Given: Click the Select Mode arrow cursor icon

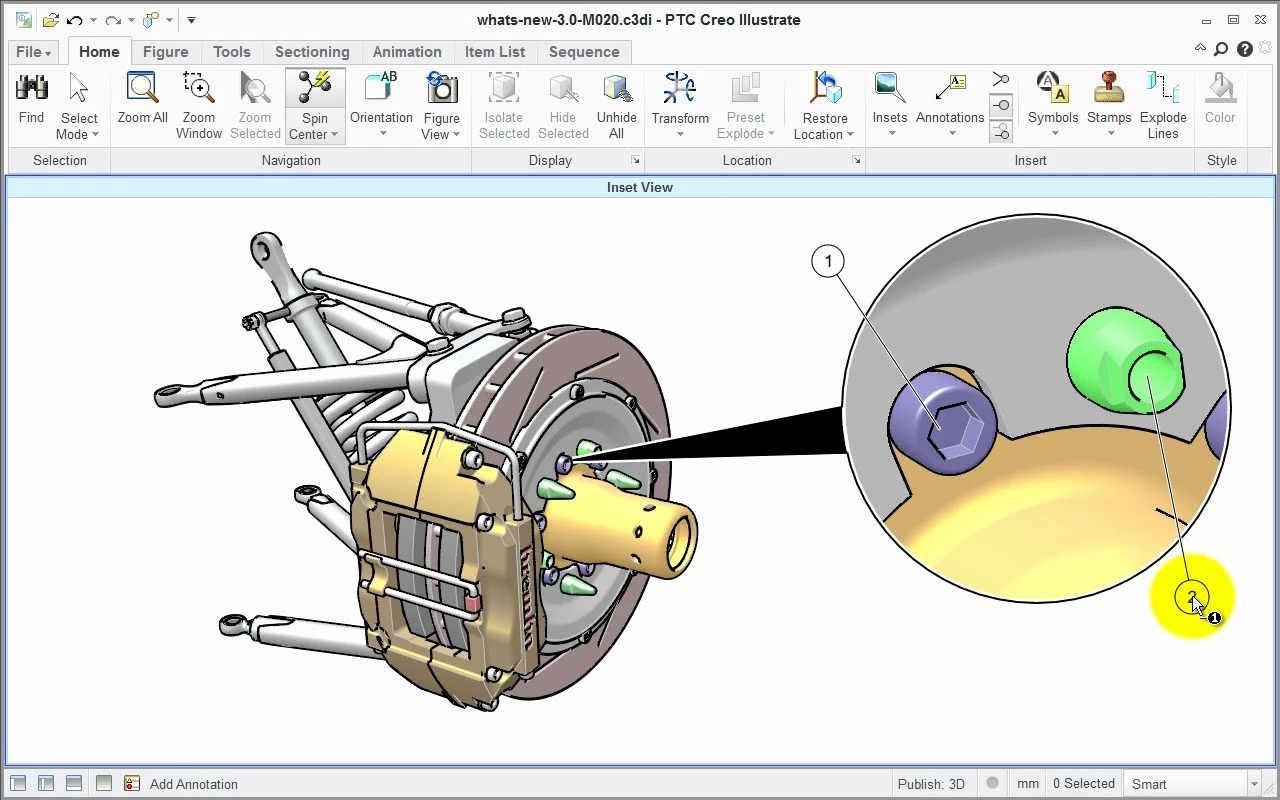Looking at the screenshot, I should [x=79, y=88].
